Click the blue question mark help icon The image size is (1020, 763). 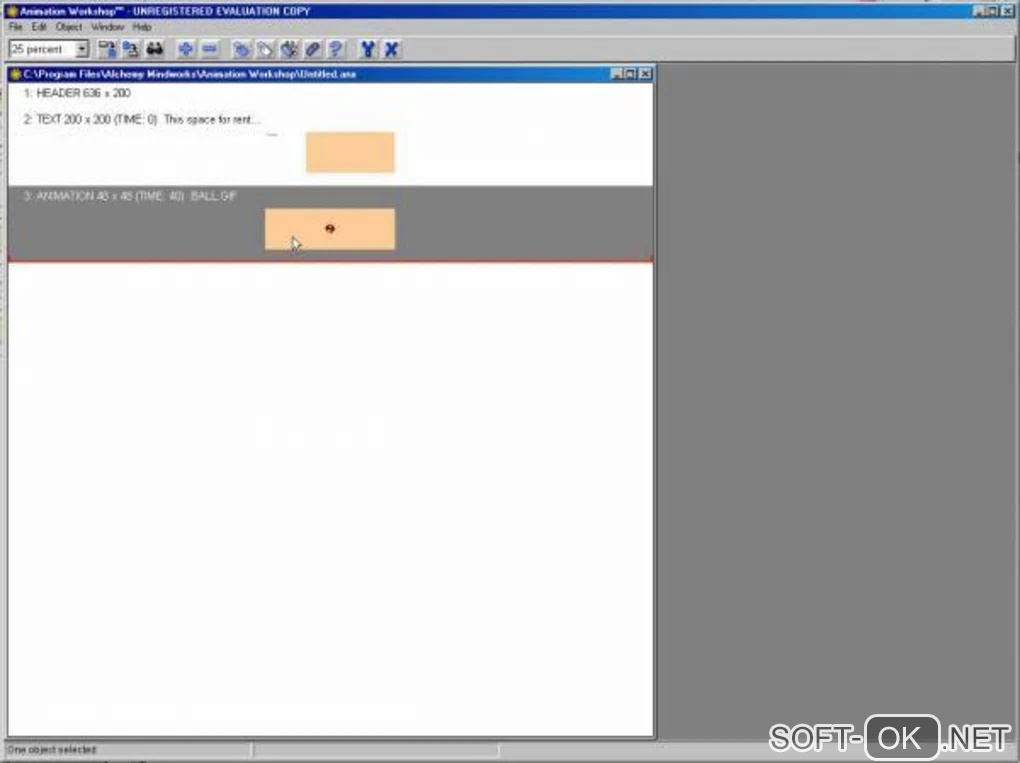point(336,49)
